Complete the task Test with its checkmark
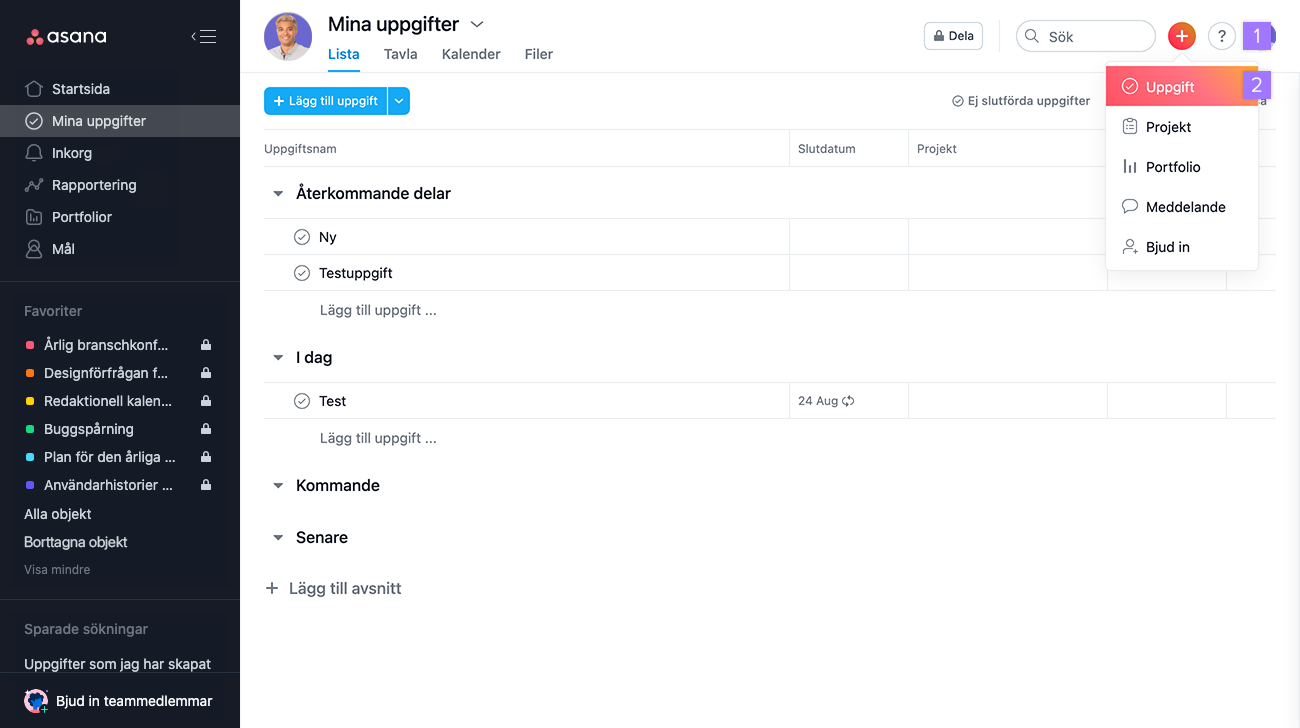 [302, 401]
